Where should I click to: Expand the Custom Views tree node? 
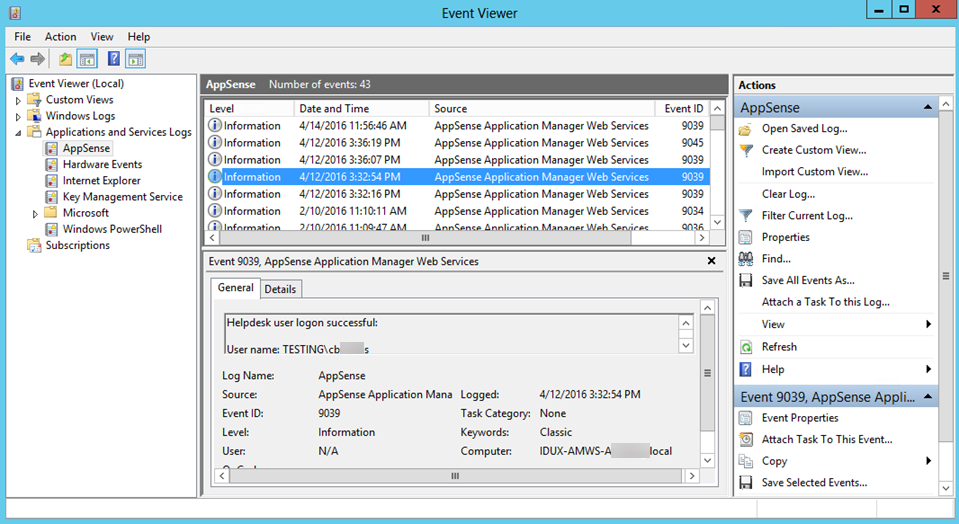pyautogui.click(x=18, y=100)
